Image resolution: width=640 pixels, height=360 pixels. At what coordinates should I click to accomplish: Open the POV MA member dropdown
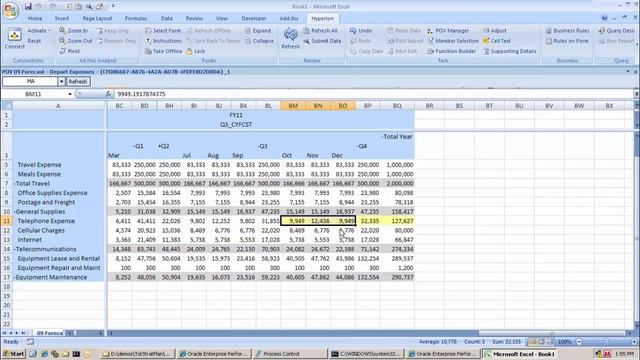point(61,82)
